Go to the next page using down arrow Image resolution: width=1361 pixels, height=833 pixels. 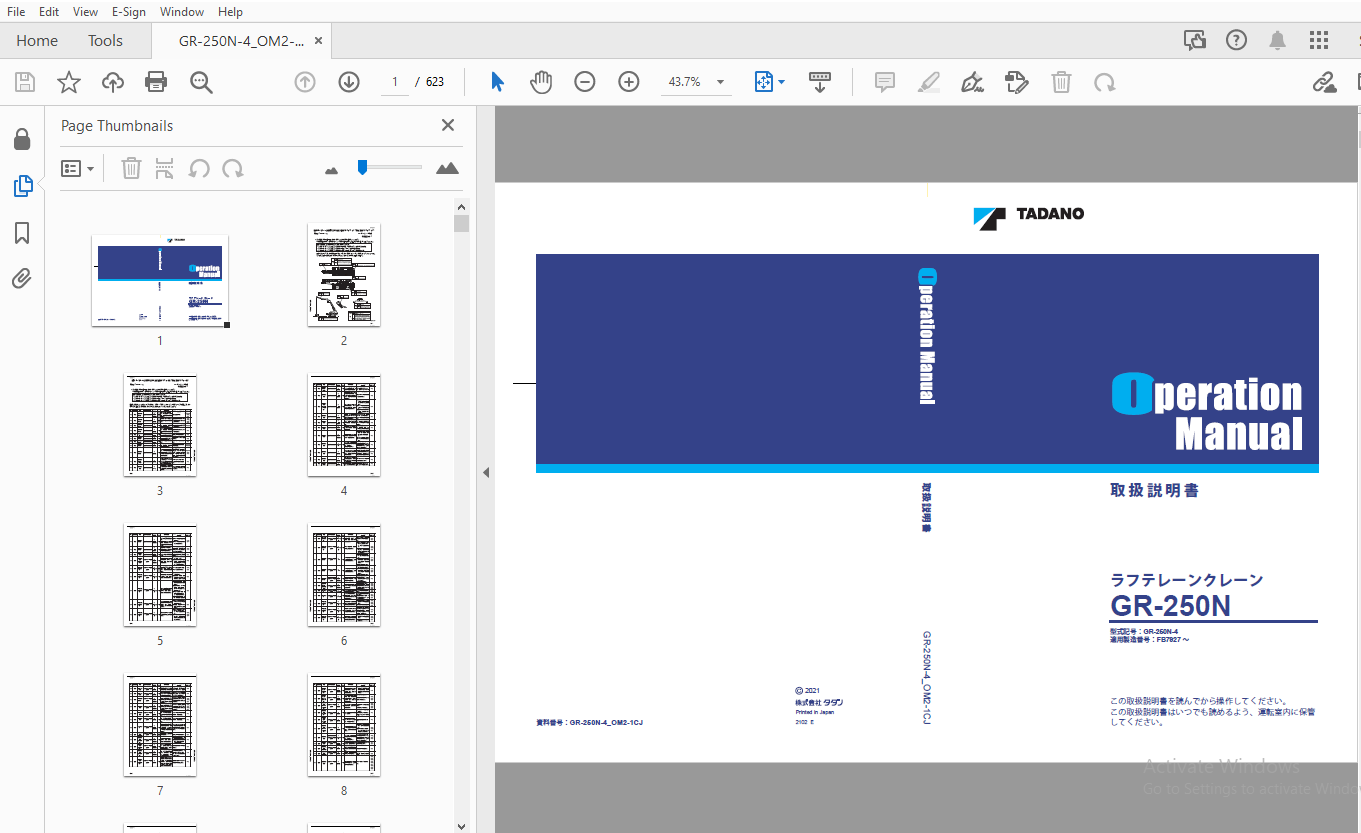(x=349, y=82)
